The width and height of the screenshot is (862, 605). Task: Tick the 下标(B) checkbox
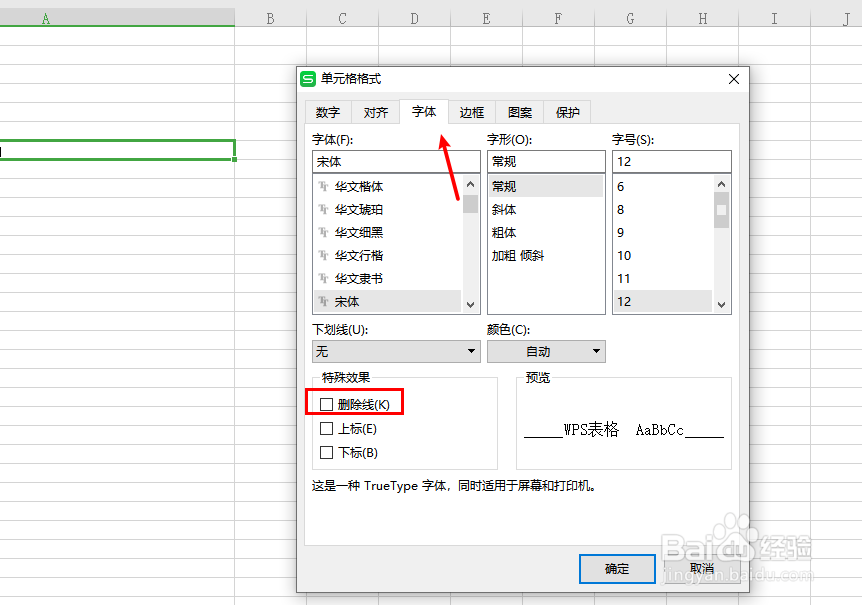tap(327, 453)
